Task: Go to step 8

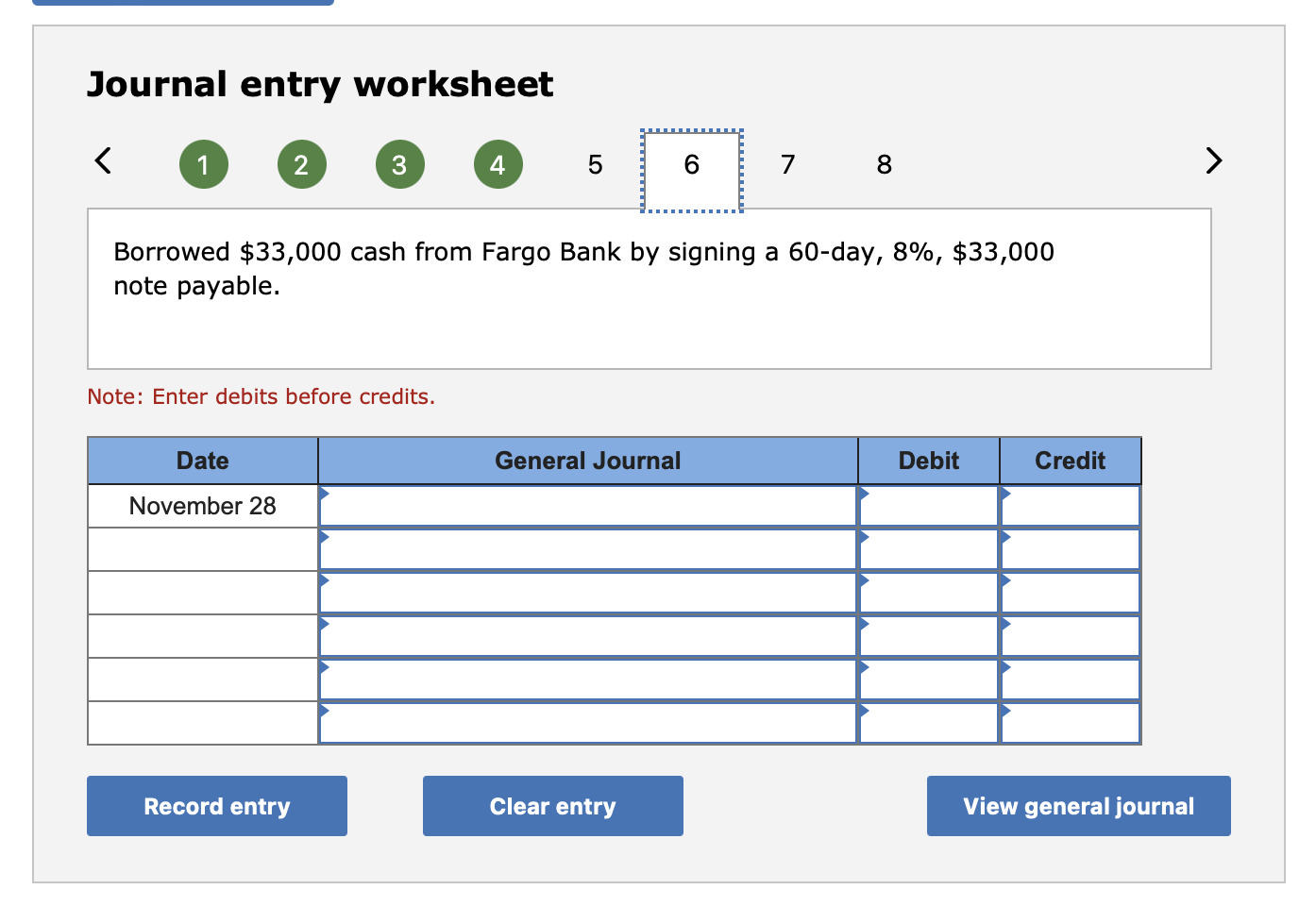Action: (x=884, y=163)
